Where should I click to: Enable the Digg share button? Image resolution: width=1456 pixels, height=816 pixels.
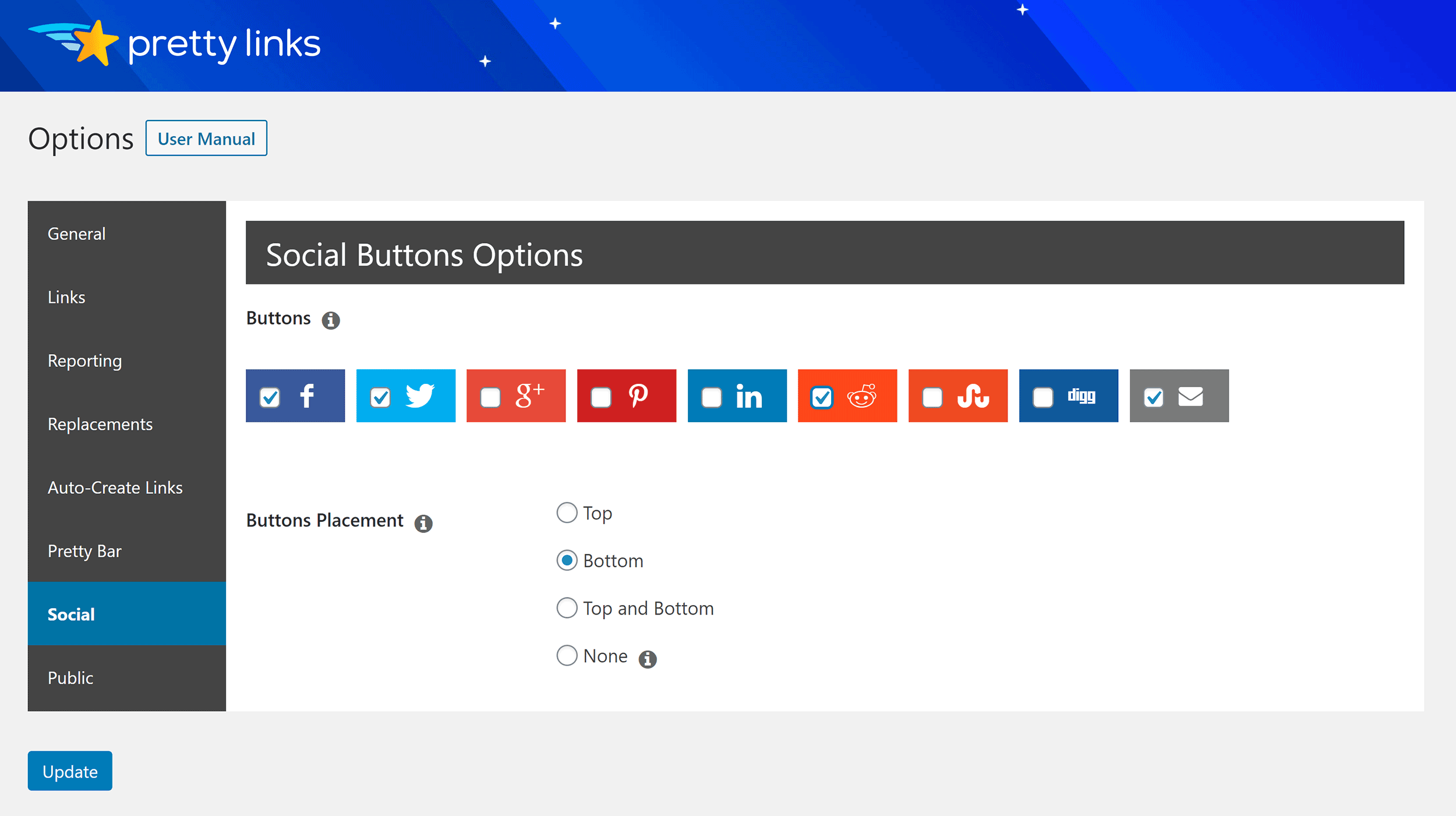pos(1043,395)
